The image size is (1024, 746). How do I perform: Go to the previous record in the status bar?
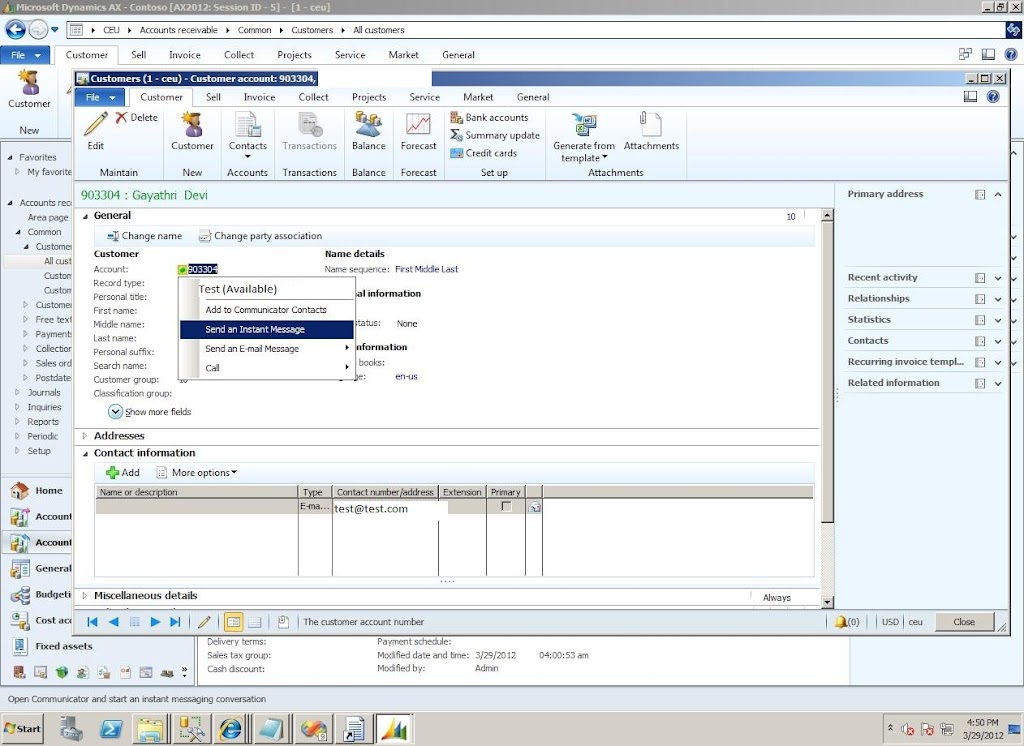click(x=113, y=622)
